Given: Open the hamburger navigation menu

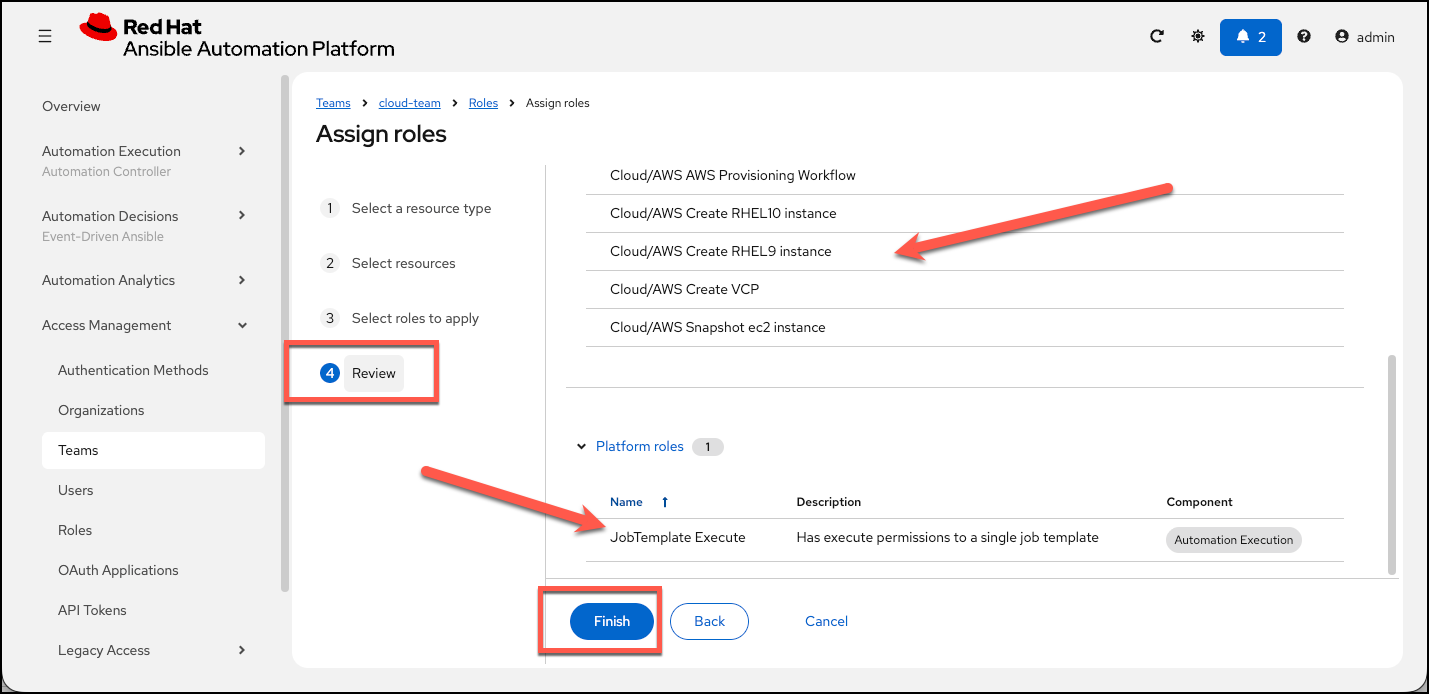Looking at the screenshot, I should point(45,36).
